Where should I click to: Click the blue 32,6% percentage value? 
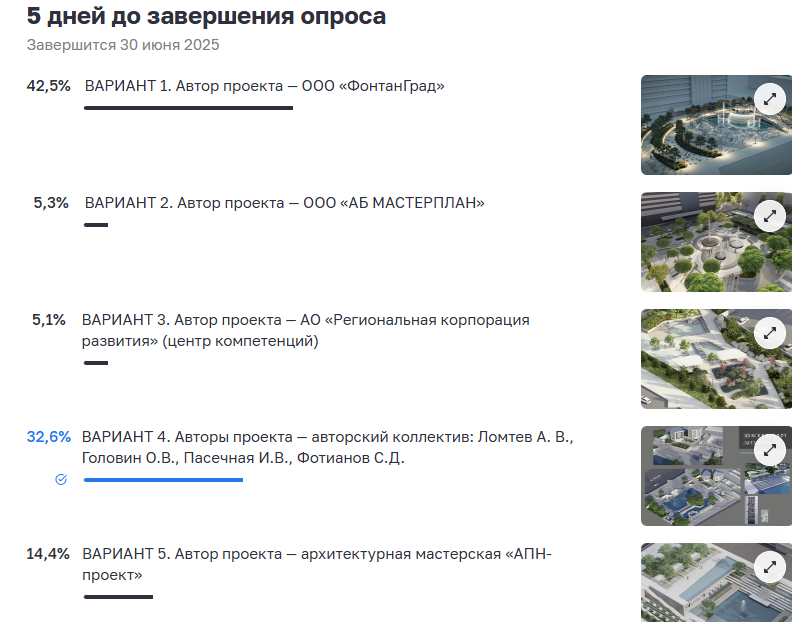point(49,437)
